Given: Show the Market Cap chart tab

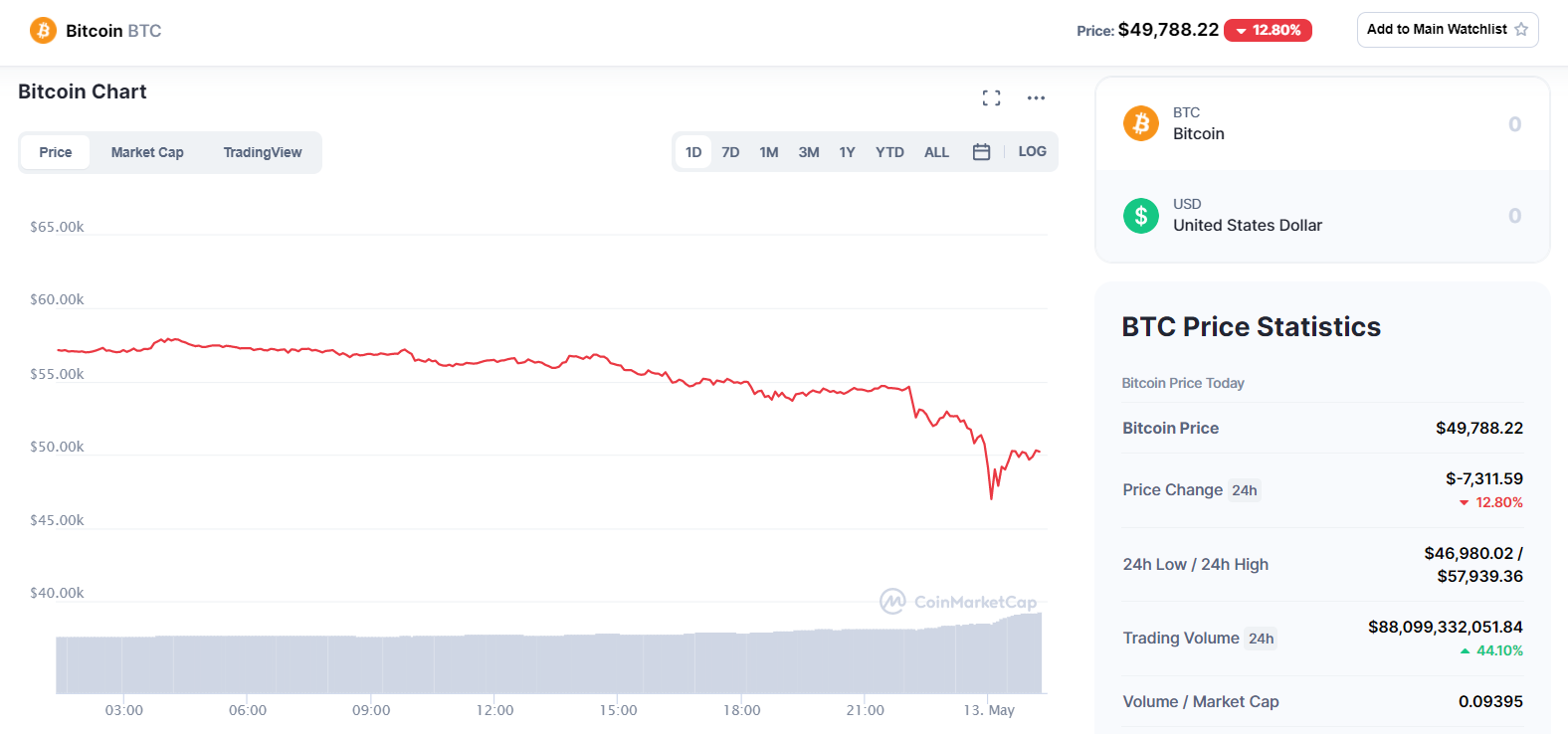Looking at the screenshot, I should (147, 152).
